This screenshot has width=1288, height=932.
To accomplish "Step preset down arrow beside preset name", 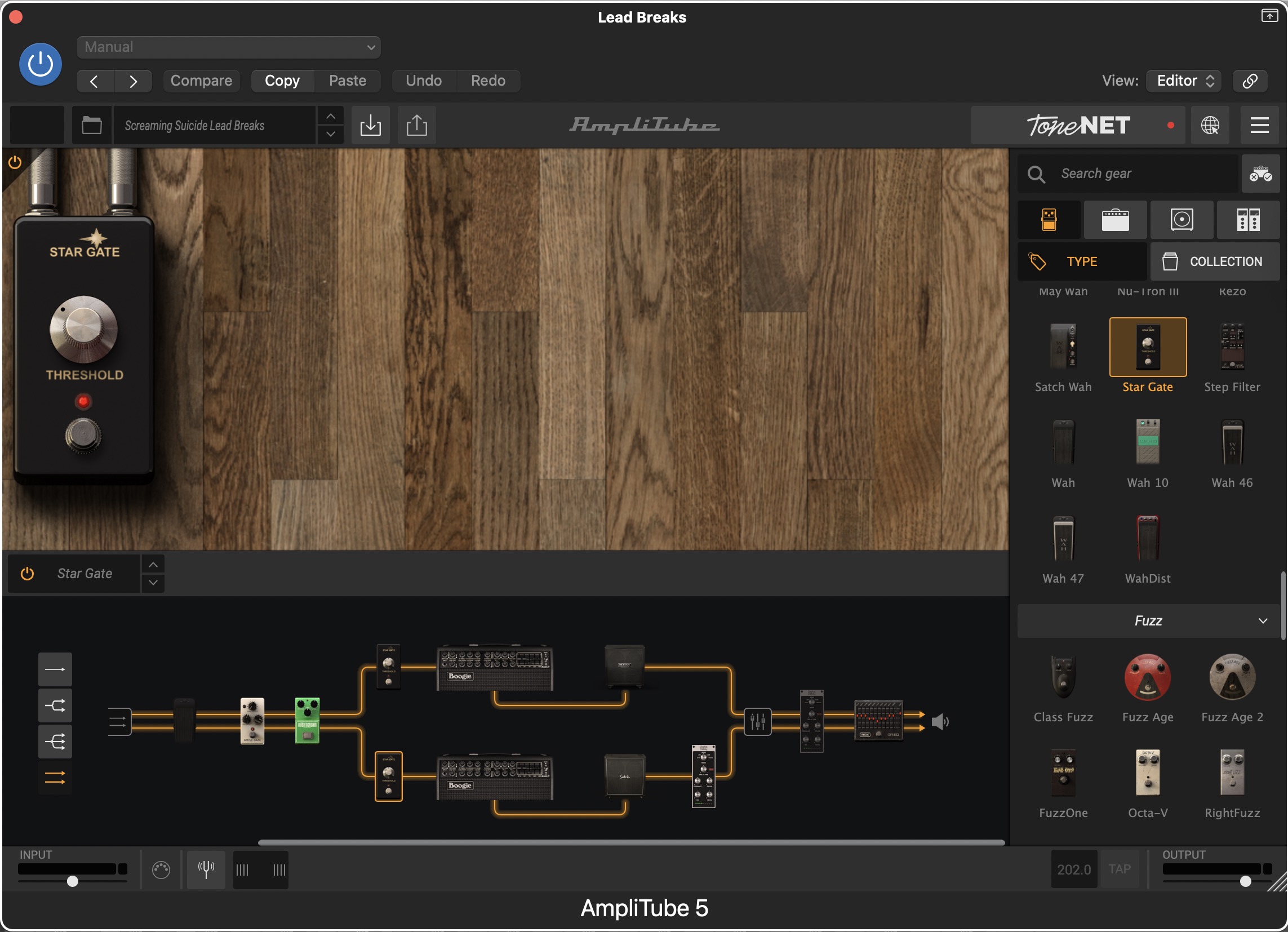I will point(331,135).
